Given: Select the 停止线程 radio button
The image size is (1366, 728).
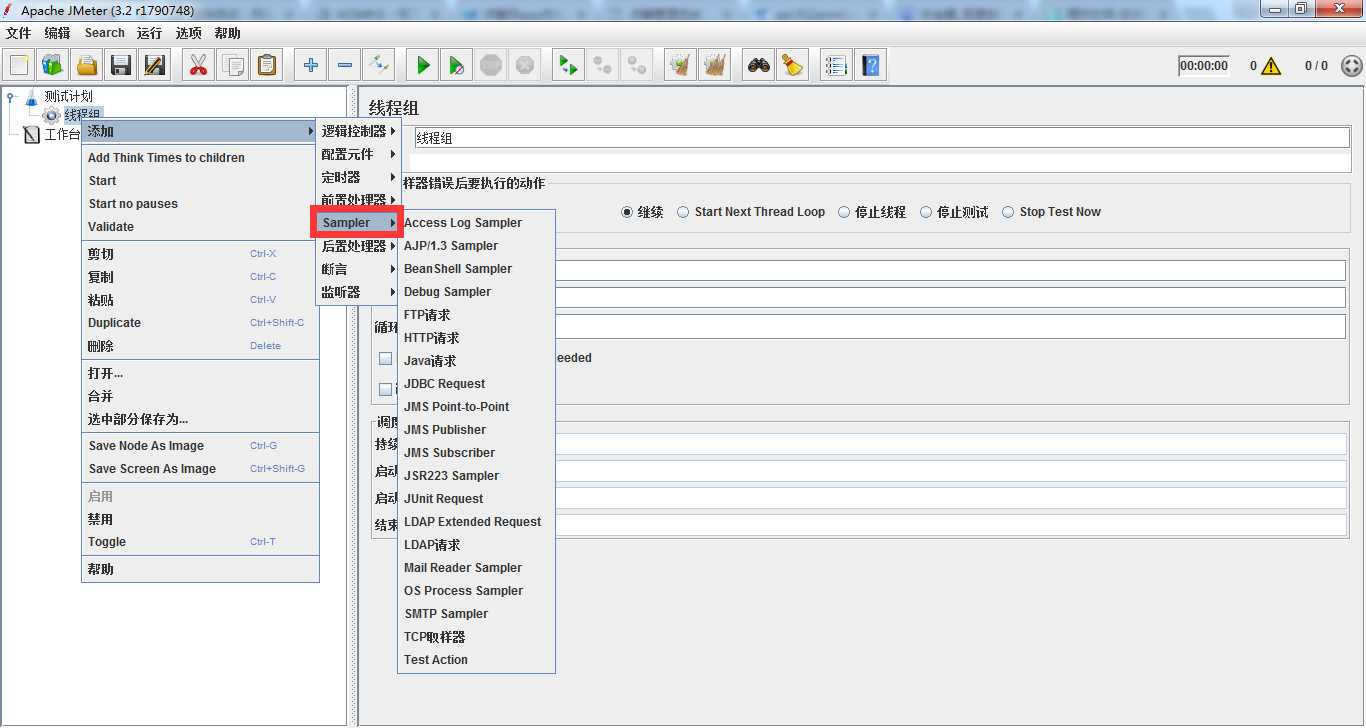Looking at the screenshot, I should [x=872, y=212].
